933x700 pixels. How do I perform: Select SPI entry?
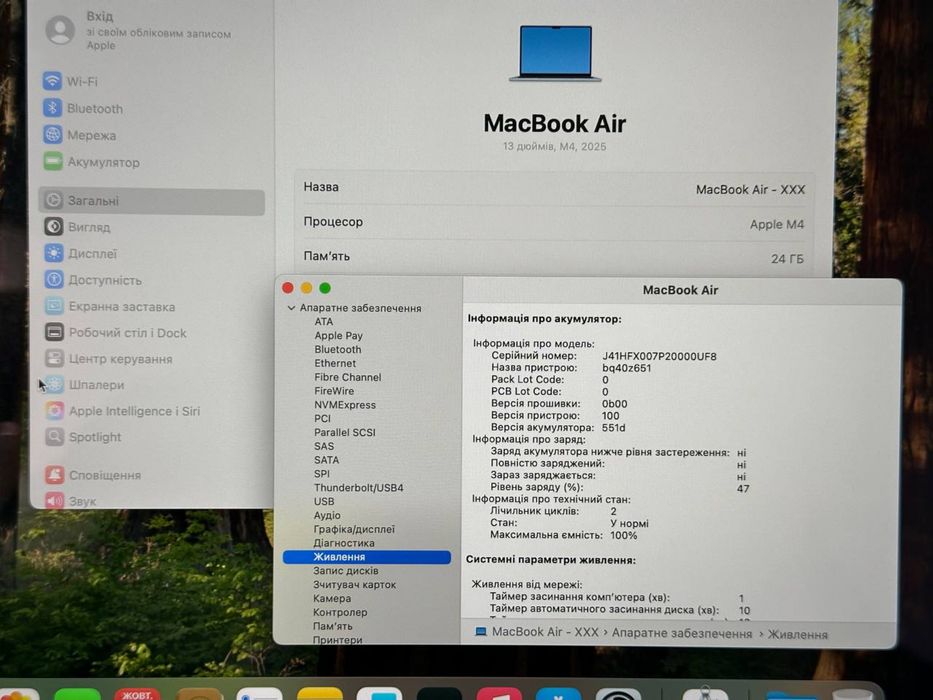point(321,474)
